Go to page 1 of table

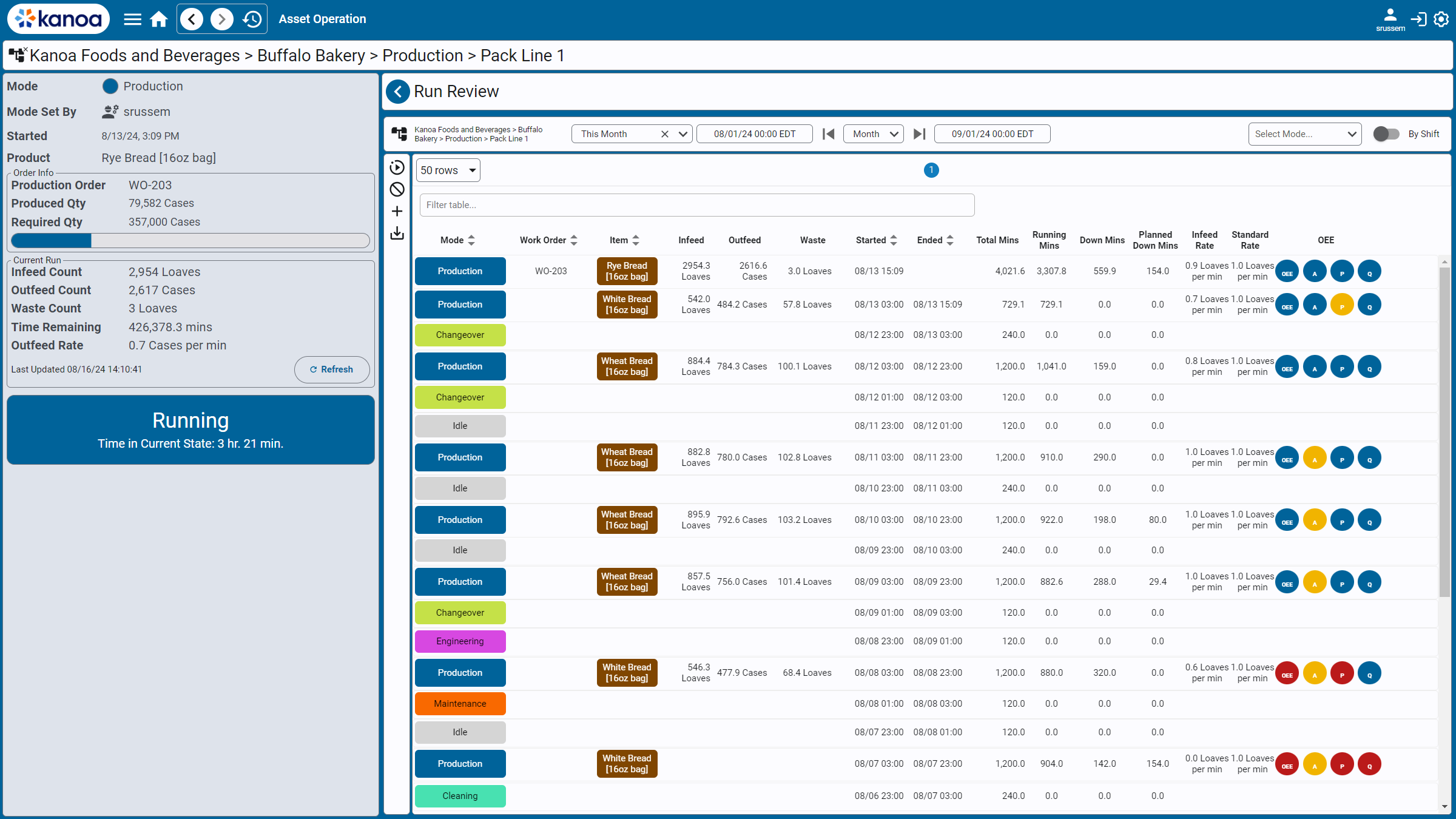[931, 170]
